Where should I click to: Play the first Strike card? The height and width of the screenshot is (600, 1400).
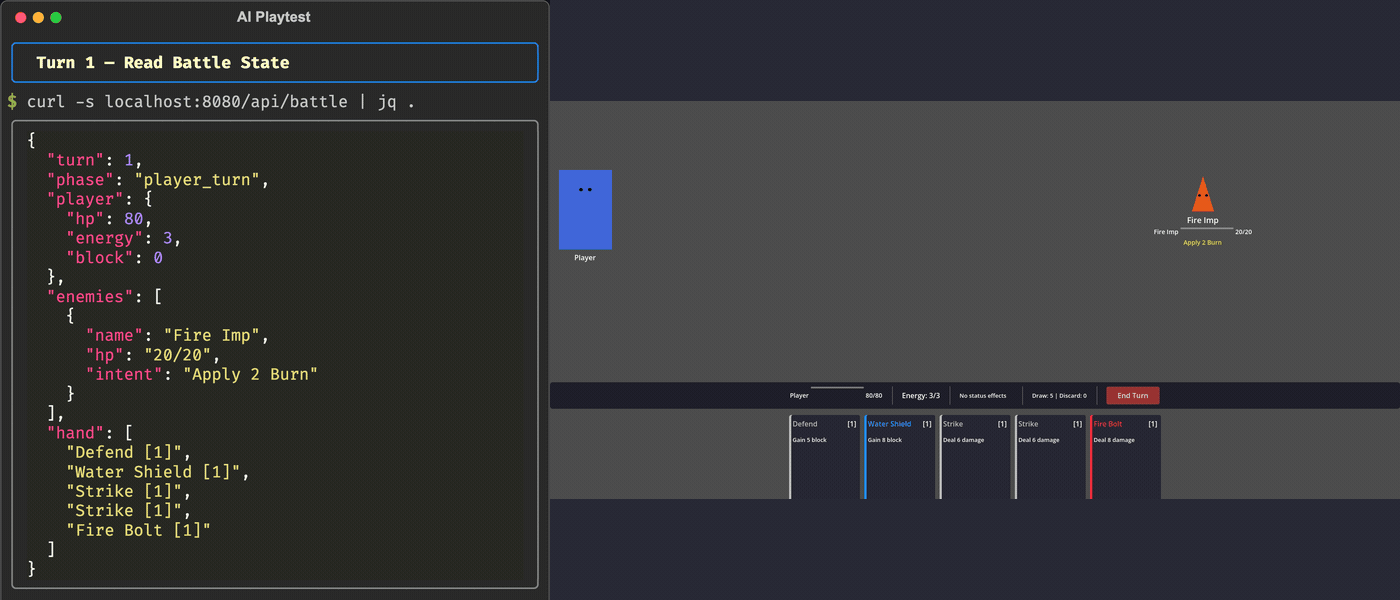click(975, 455)
